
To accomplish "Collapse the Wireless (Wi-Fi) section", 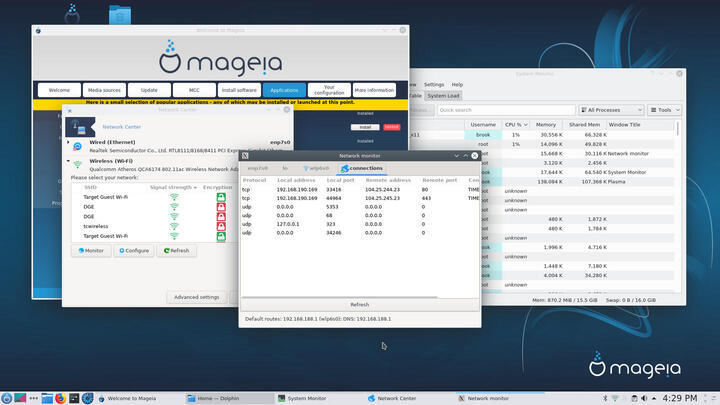I will 68,161.
